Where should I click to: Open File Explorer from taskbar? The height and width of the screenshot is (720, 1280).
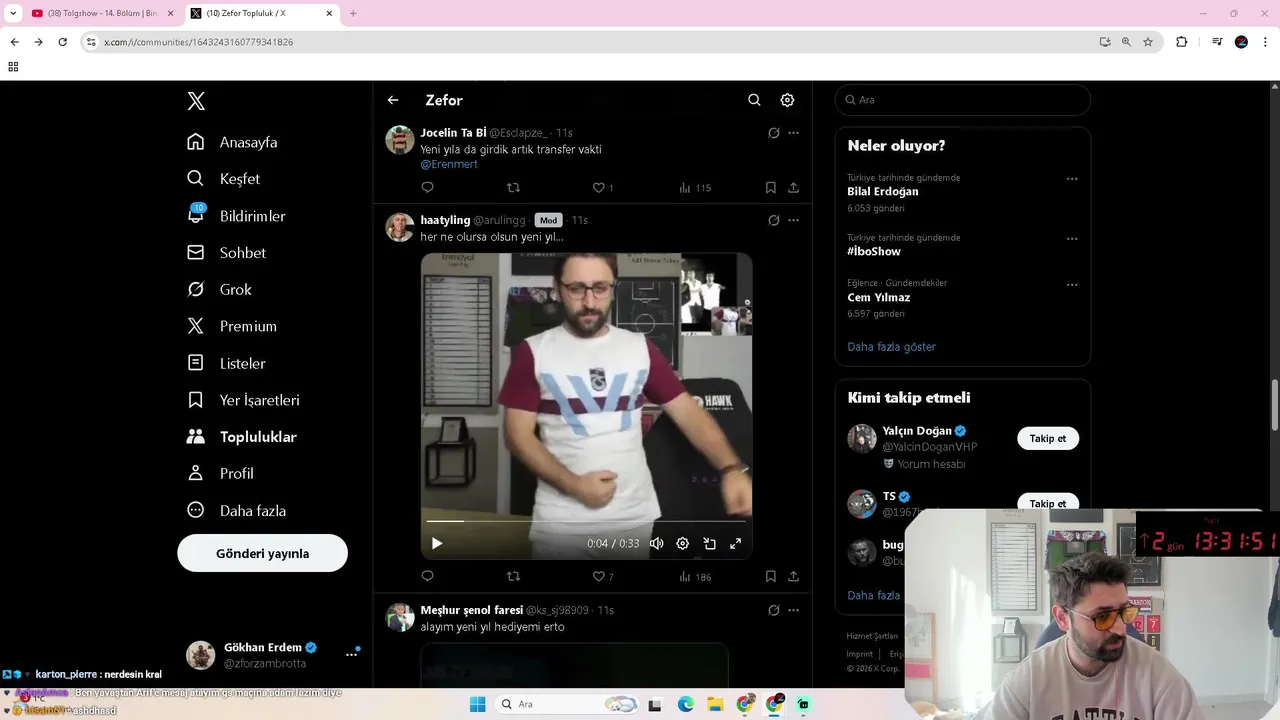tap(716, 704)
